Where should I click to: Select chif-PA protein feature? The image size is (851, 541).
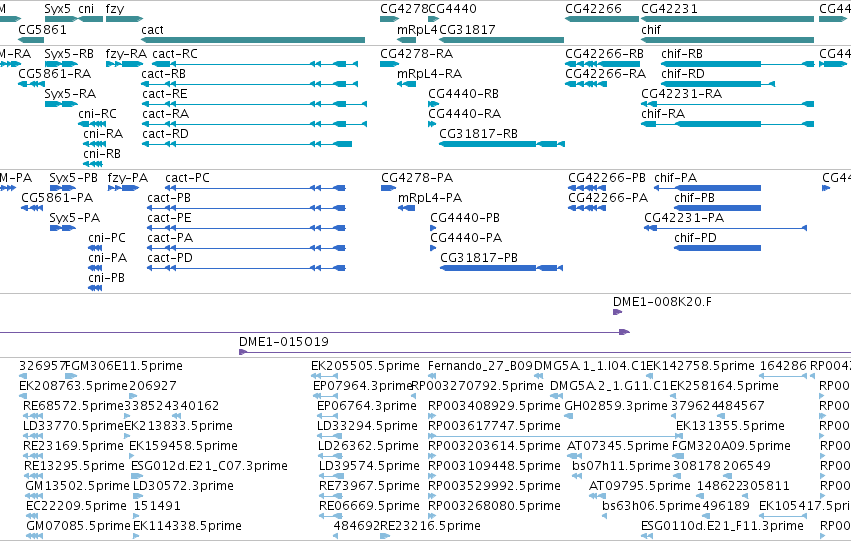click(708, 188)
